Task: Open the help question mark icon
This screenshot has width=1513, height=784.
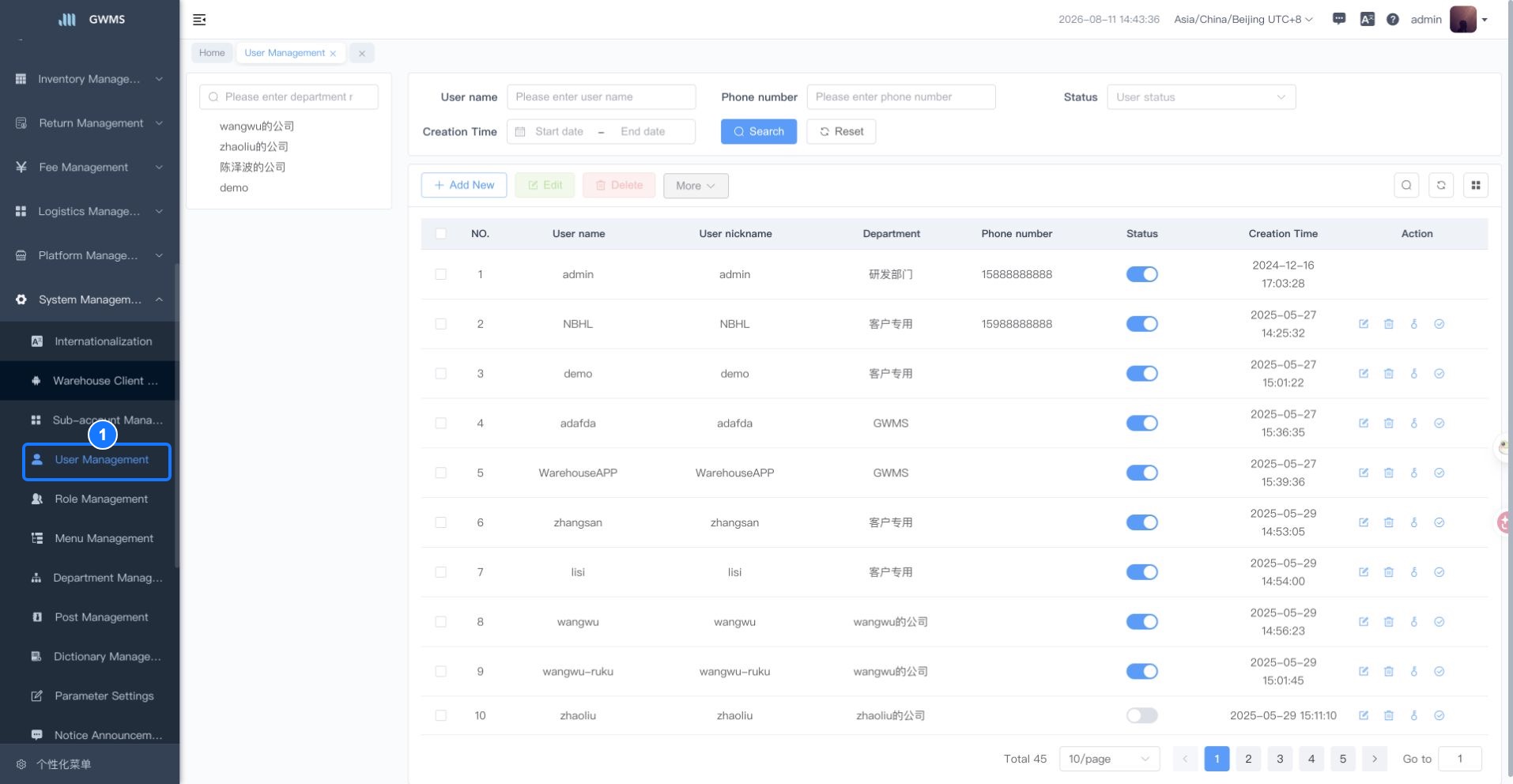Action: (x=1393, y=19)
